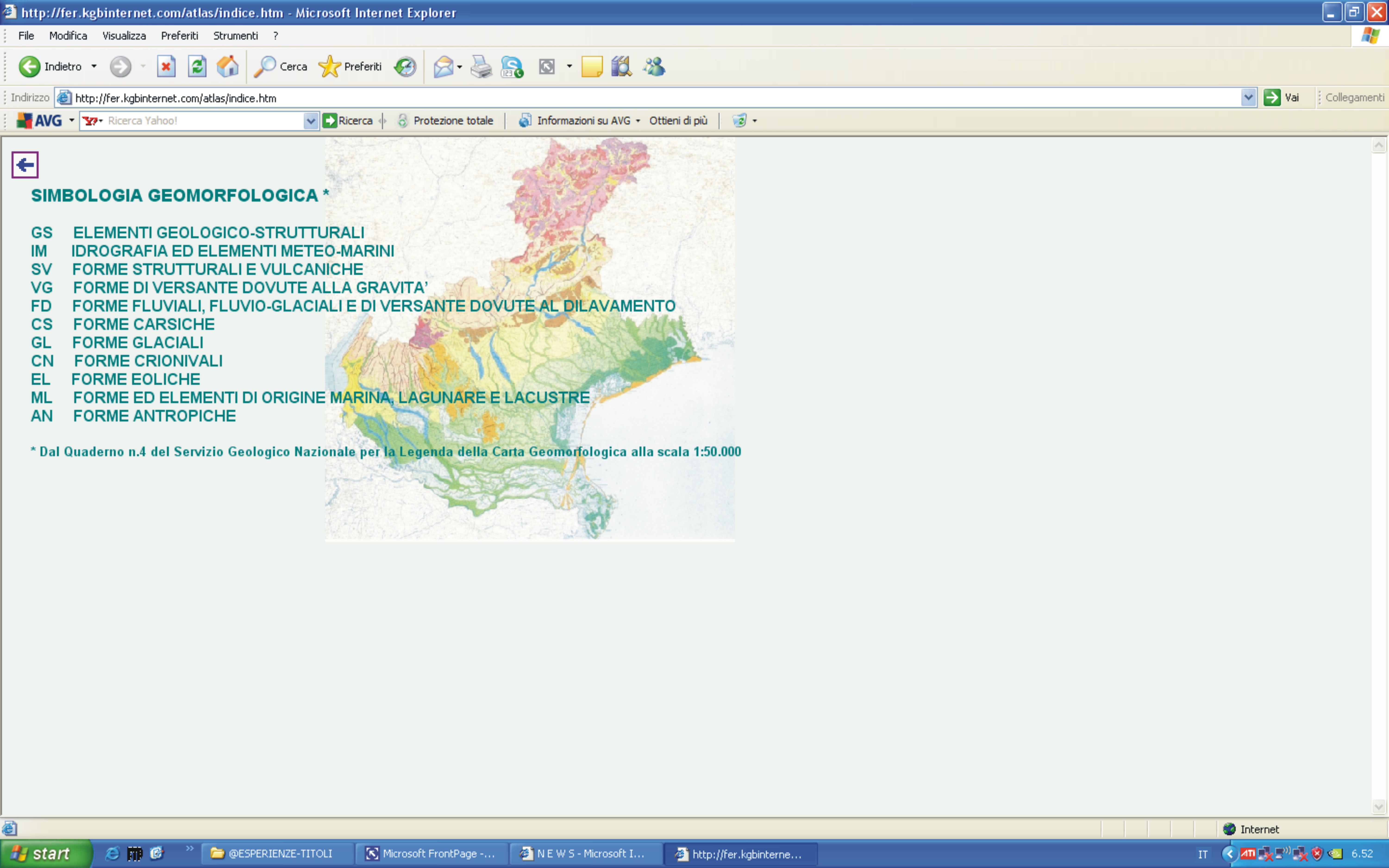1389x868 pixels.
Task: Click the mail envelope icon
Action: coord(444,67)
